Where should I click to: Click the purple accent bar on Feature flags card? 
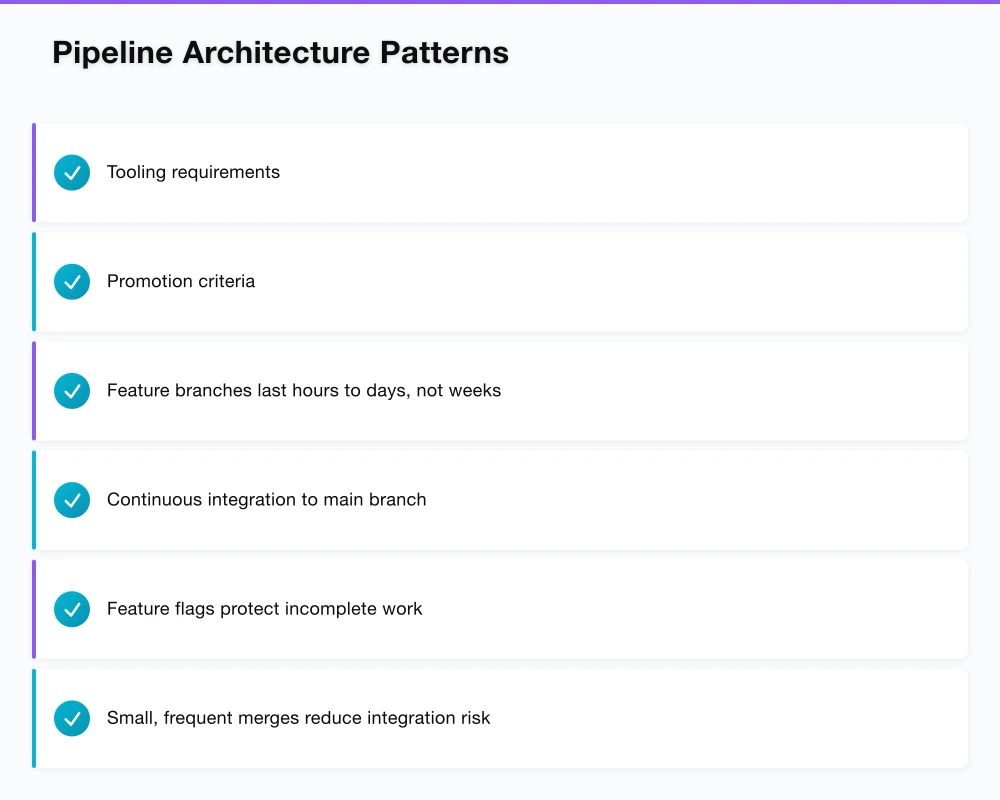click(33, 608)
